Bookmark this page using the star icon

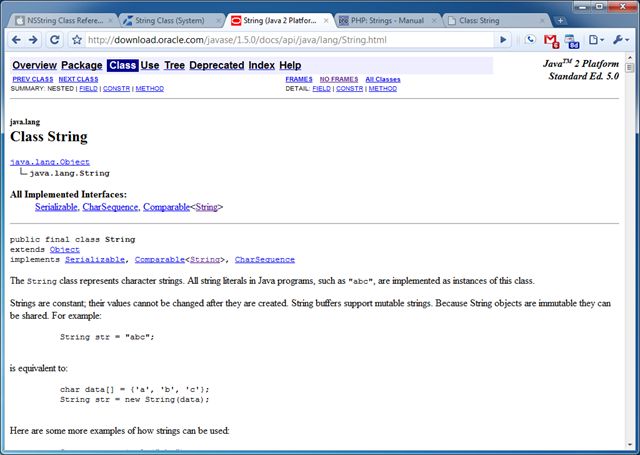(77, 40)
